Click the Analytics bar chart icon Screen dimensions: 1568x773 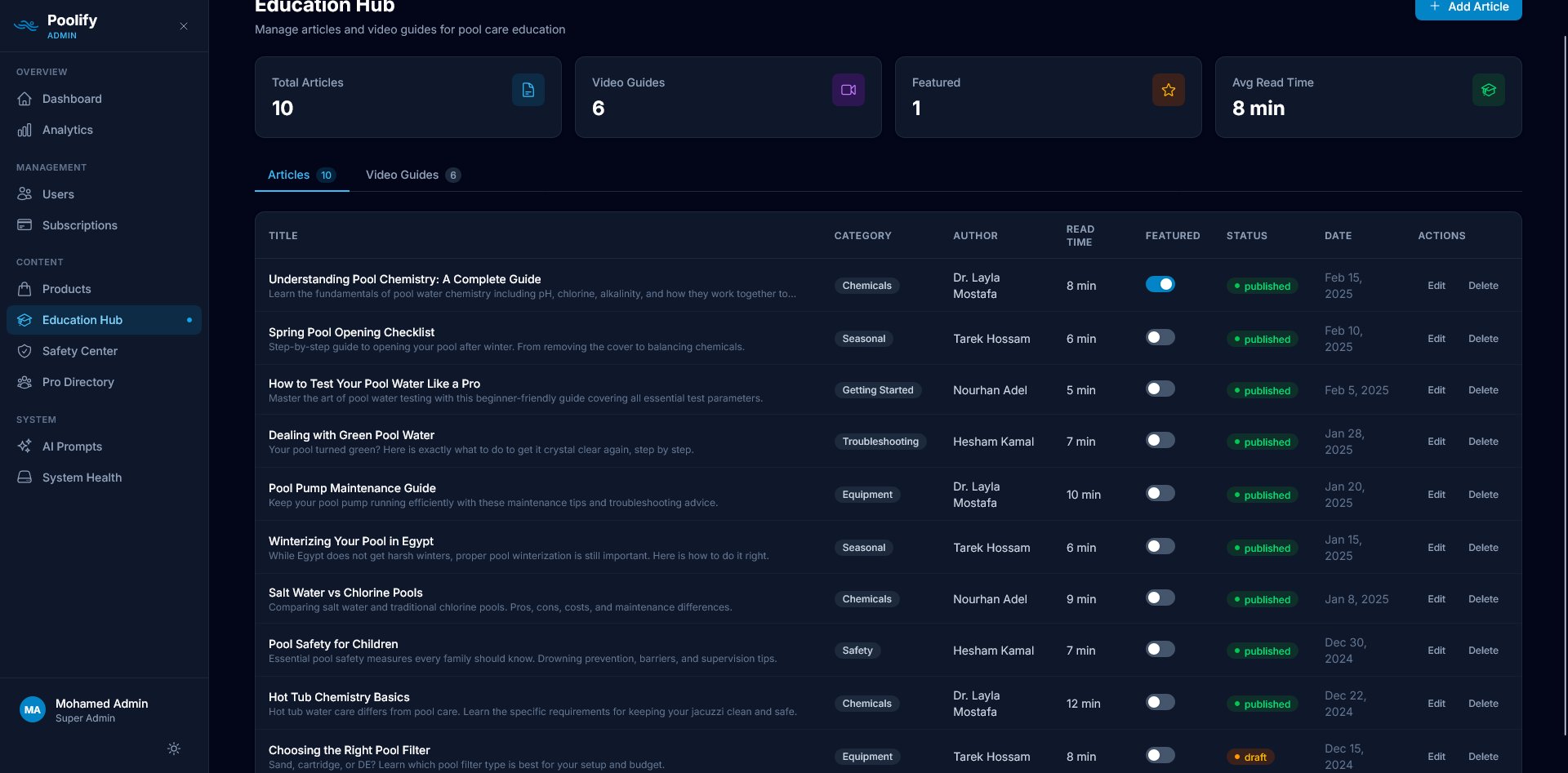tap(24, 130)
